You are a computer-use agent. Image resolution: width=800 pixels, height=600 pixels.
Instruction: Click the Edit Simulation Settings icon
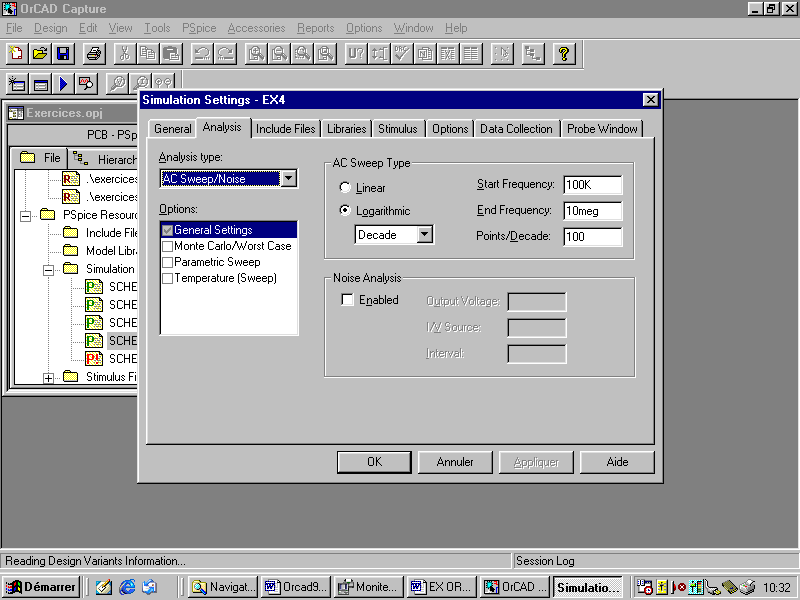pyautogui.click(x=40, y=84)
